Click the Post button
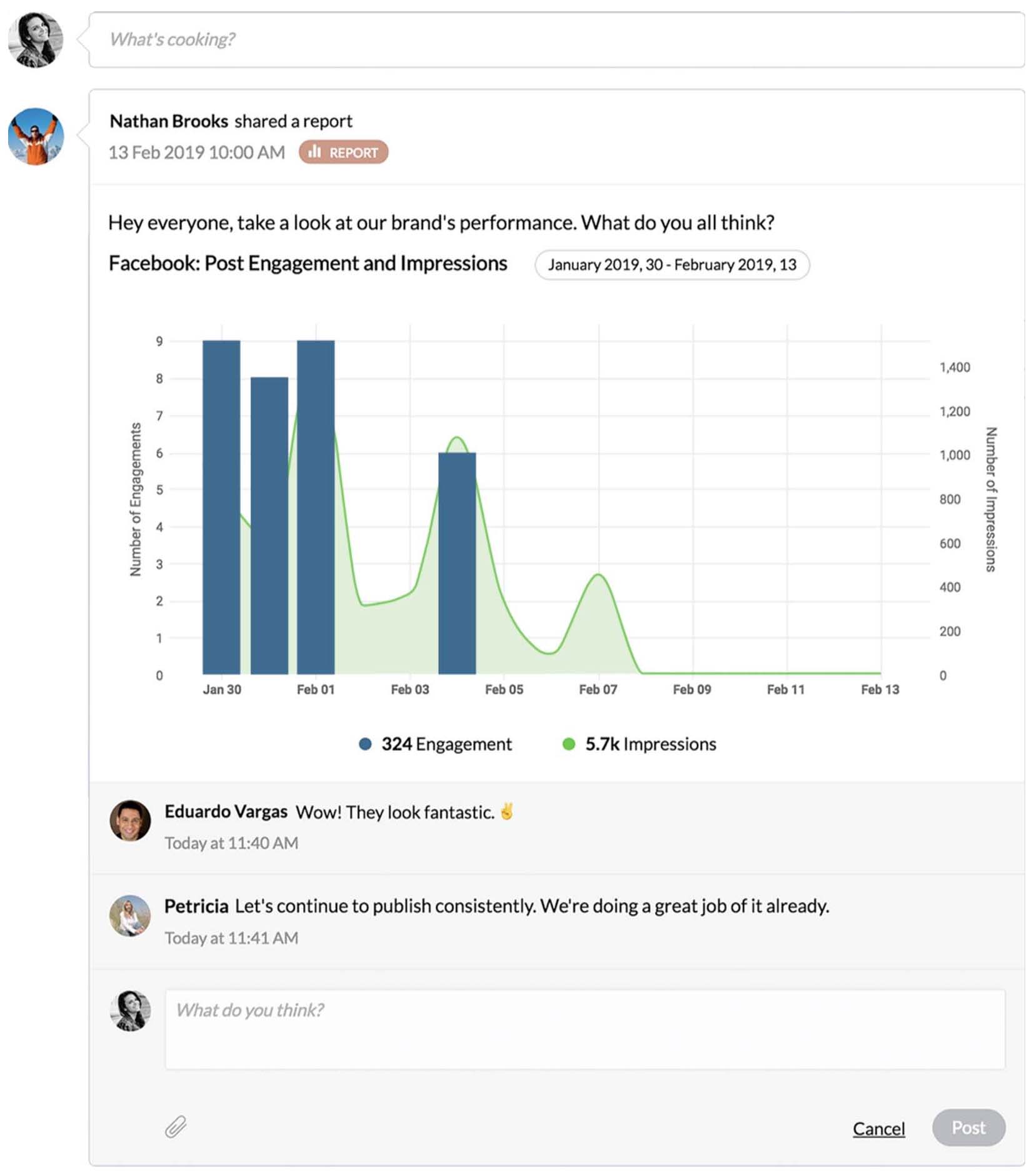The width and height of the screenshot is (1034, 1176). (x=968, y=1128)
